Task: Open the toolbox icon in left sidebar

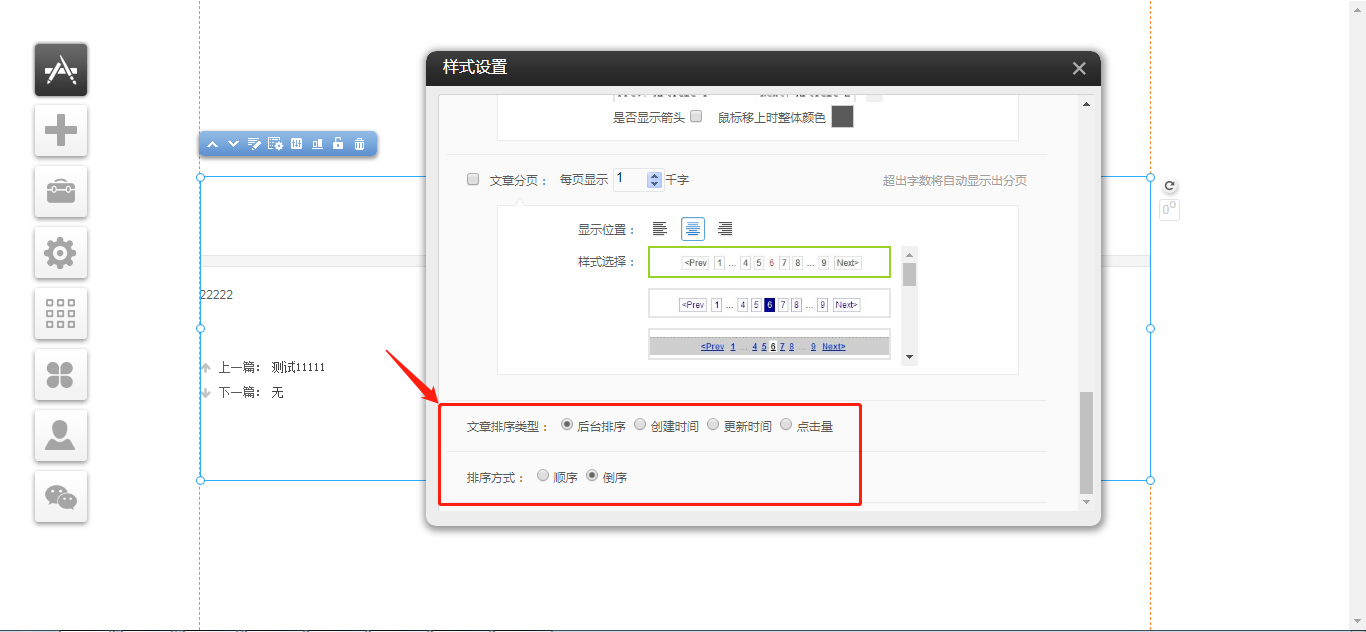Action: [61, 191]
